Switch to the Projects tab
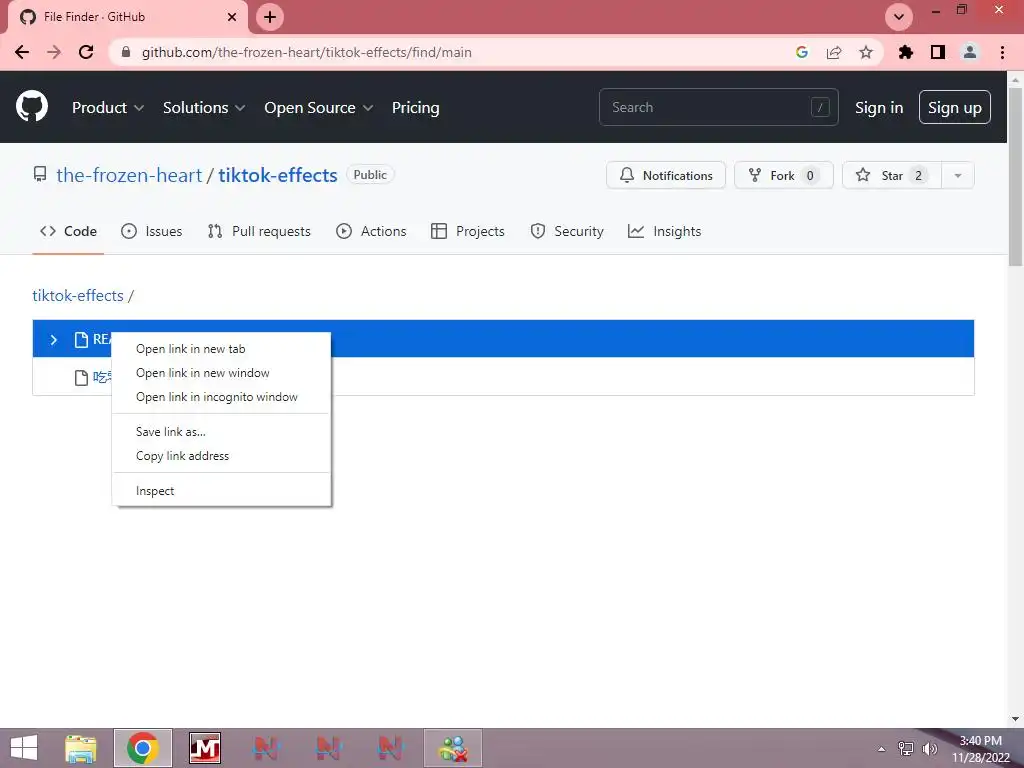The width and height of the screenshot is (1024, 768). 468,231
